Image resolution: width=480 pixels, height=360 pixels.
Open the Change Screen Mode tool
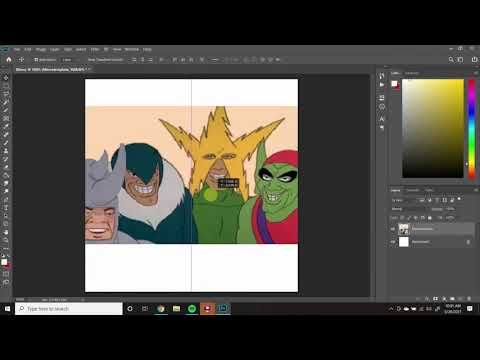coord(6,282)
